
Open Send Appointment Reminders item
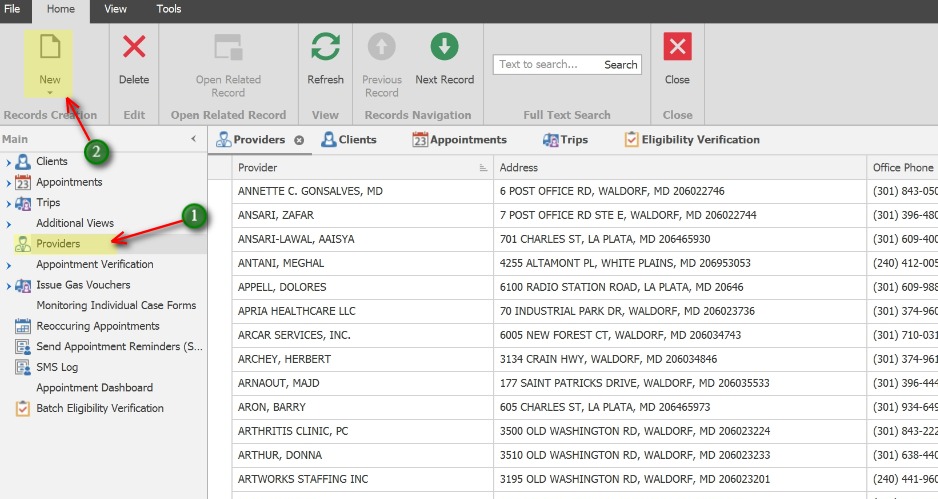click(119, 346)
